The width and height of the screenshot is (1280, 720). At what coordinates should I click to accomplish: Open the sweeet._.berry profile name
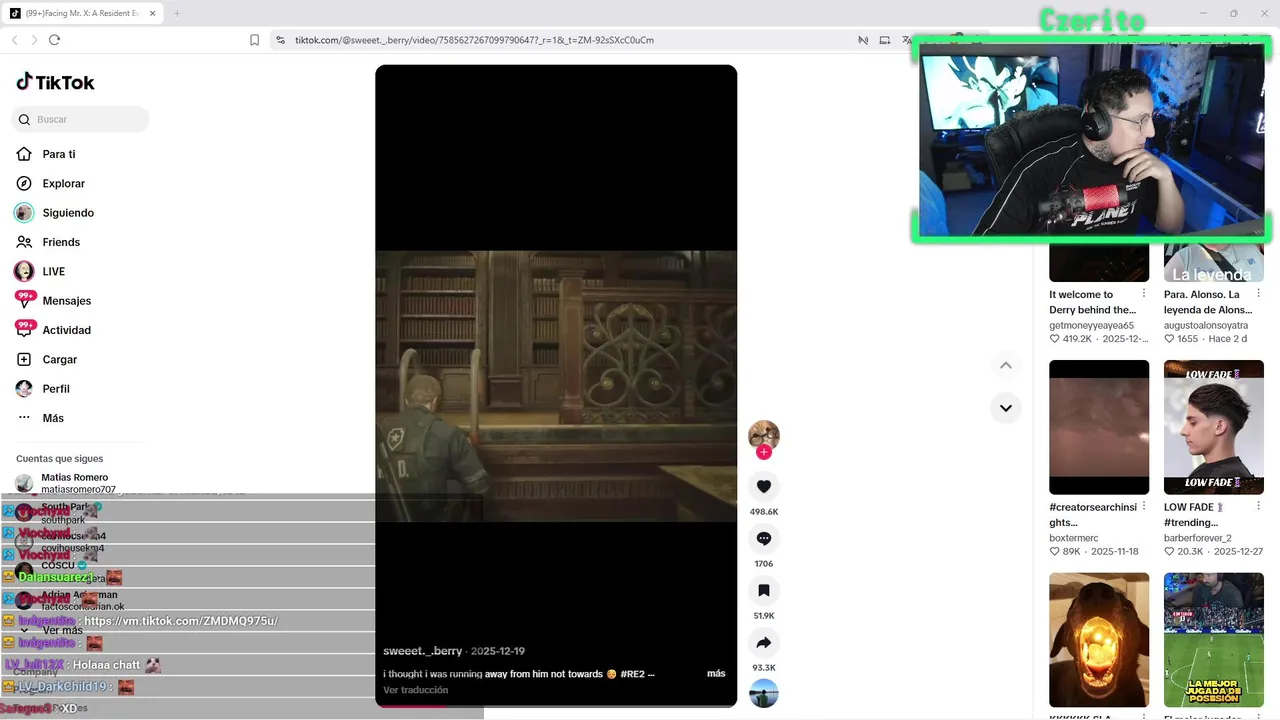[423, 651]
